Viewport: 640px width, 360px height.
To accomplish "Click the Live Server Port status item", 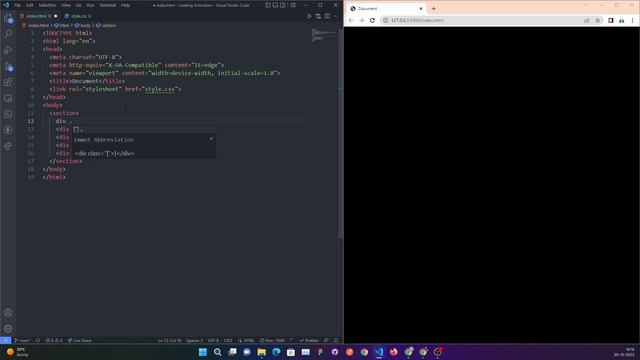I will (x=272, y=340).
